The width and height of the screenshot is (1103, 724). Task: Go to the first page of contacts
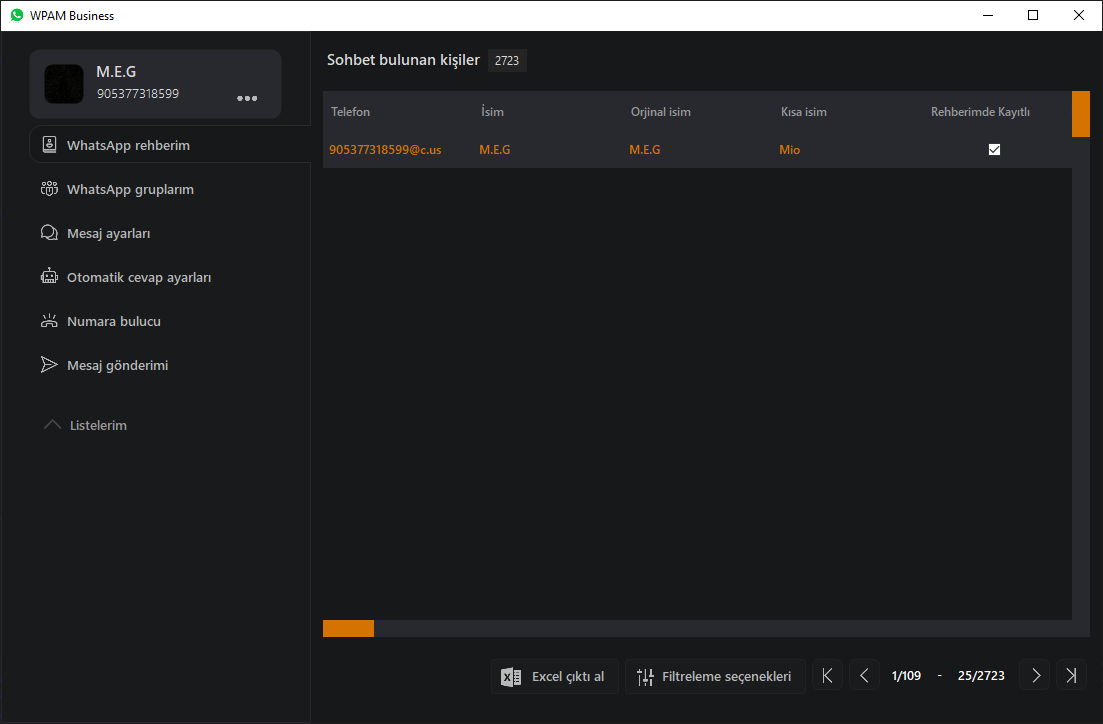click(x=827, y=676)
